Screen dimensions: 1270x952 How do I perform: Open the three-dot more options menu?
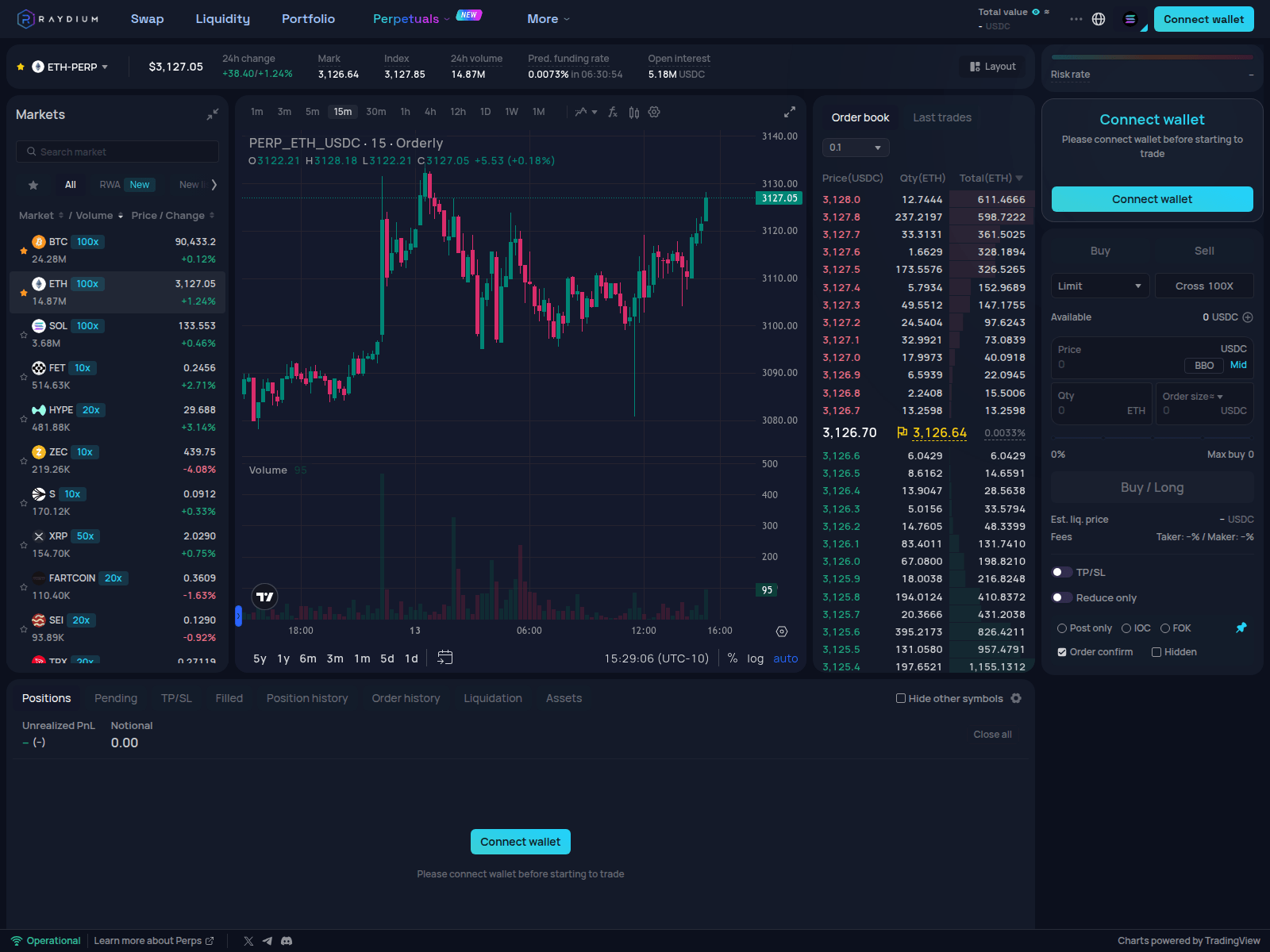coord(1076,19)
